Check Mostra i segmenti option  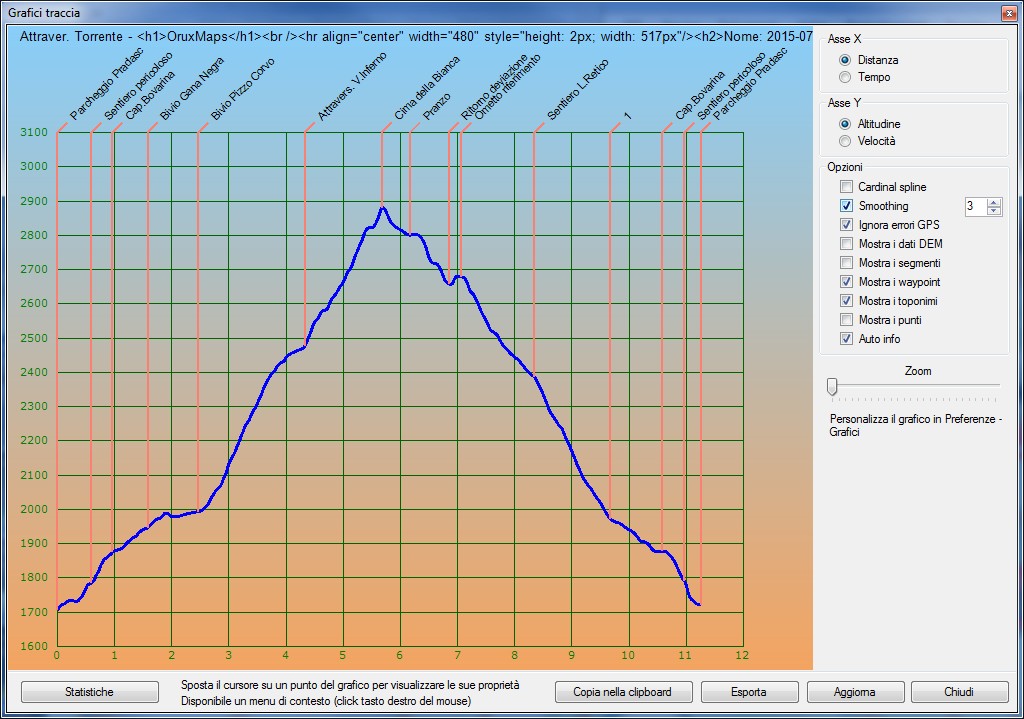point(847,263)
